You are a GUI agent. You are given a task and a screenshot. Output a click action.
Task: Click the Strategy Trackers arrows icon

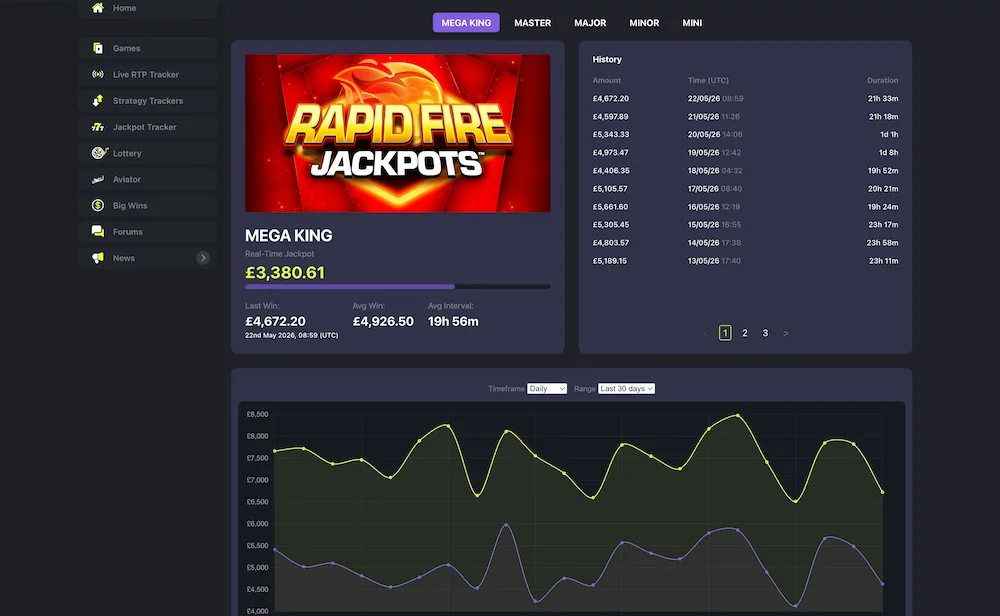coord(98,100)
